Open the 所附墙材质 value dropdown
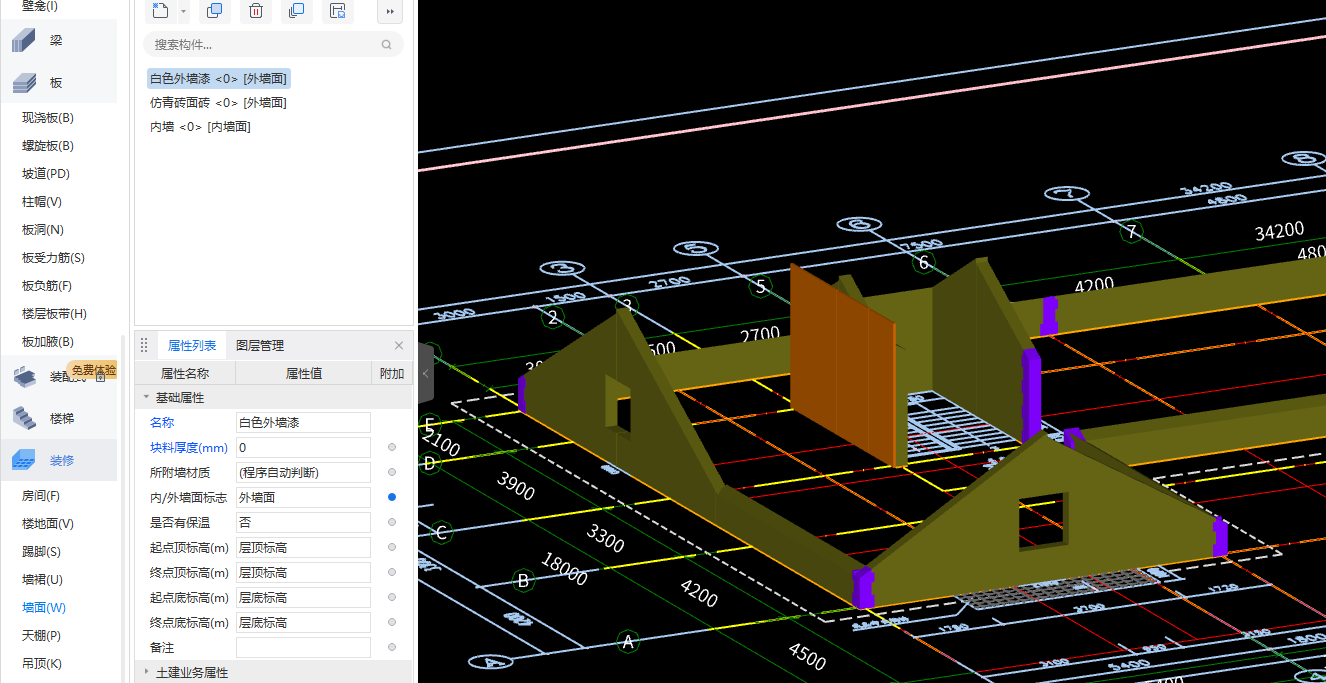 [303, 472]
